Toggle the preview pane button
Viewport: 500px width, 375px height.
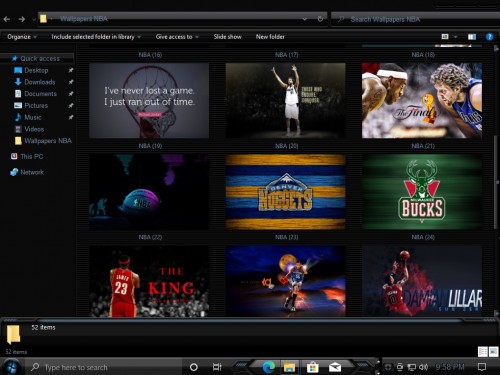472,37
